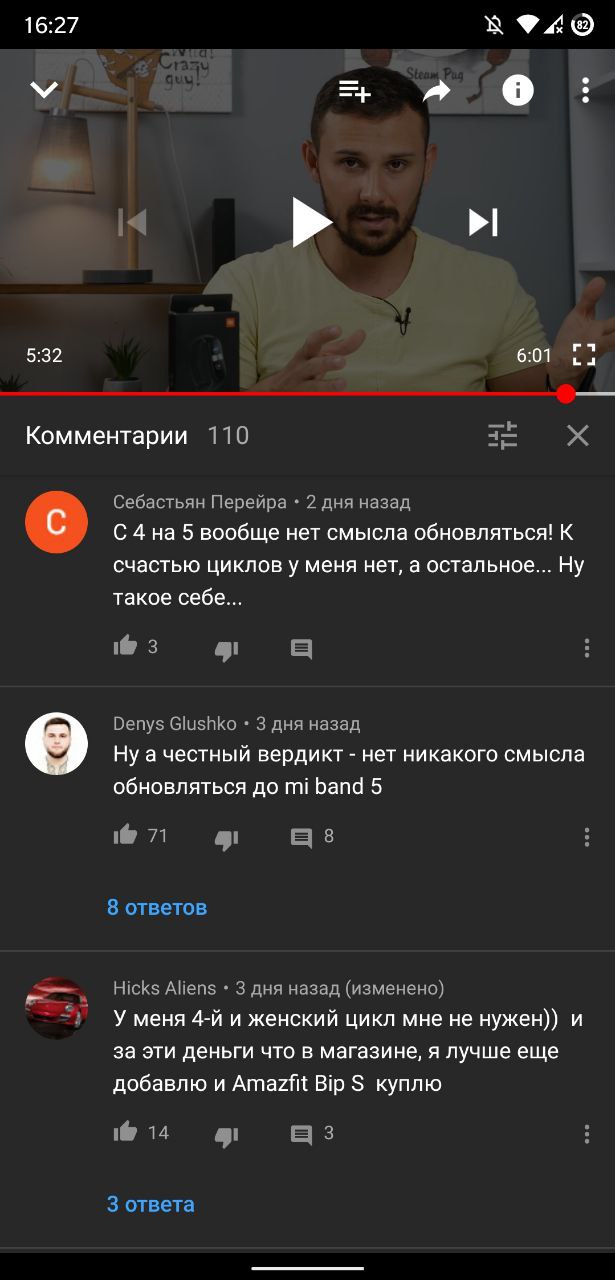Open Denys Glushko's profile picture
Viewport: 615px width, 1280px height.
pos(56,743)
